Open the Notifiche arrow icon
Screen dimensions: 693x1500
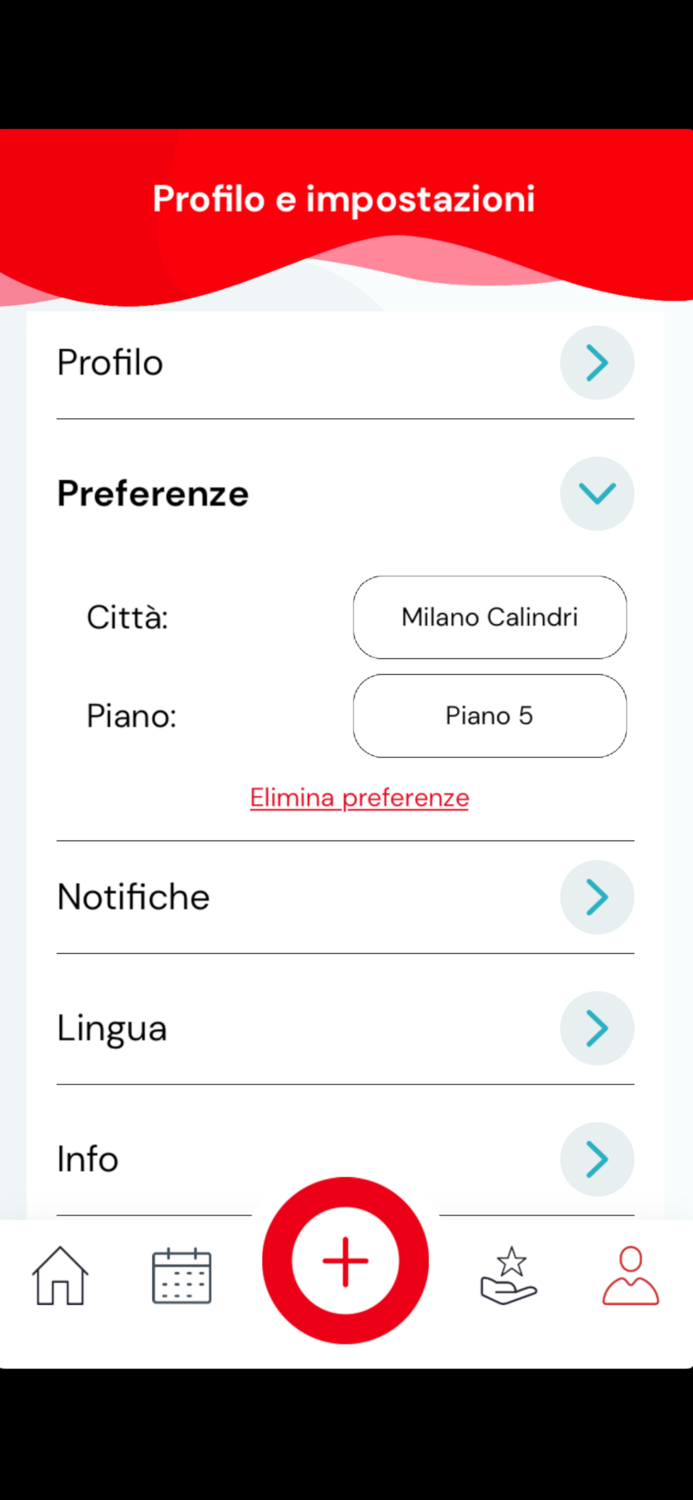point(597,897)
